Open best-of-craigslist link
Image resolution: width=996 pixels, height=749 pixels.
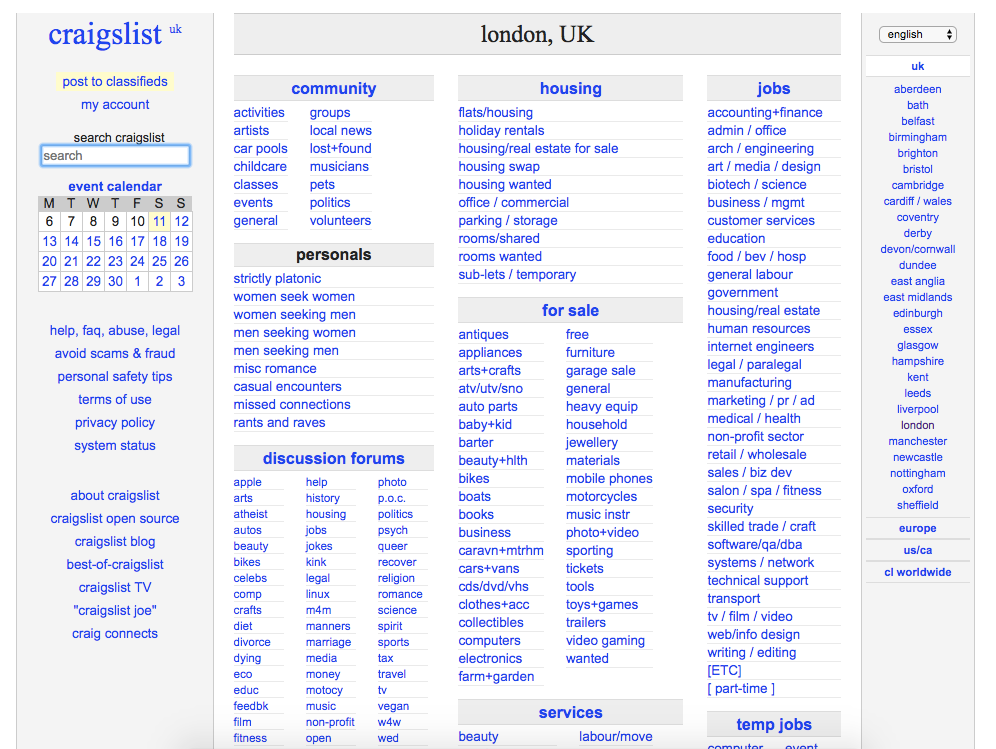click(x=115, y=564)
